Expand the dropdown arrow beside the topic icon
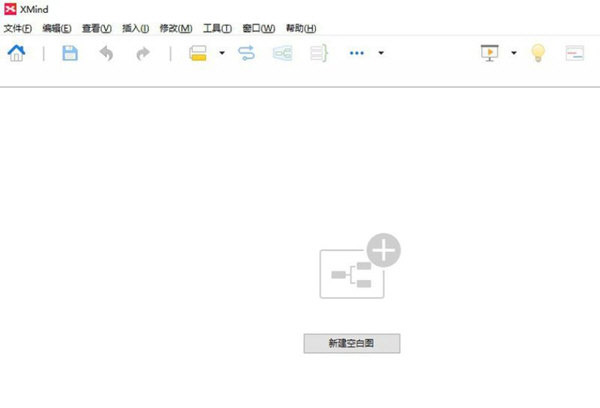Image resolution: width=600 pixels, height=408 pixels. click(x=221, y=53)
